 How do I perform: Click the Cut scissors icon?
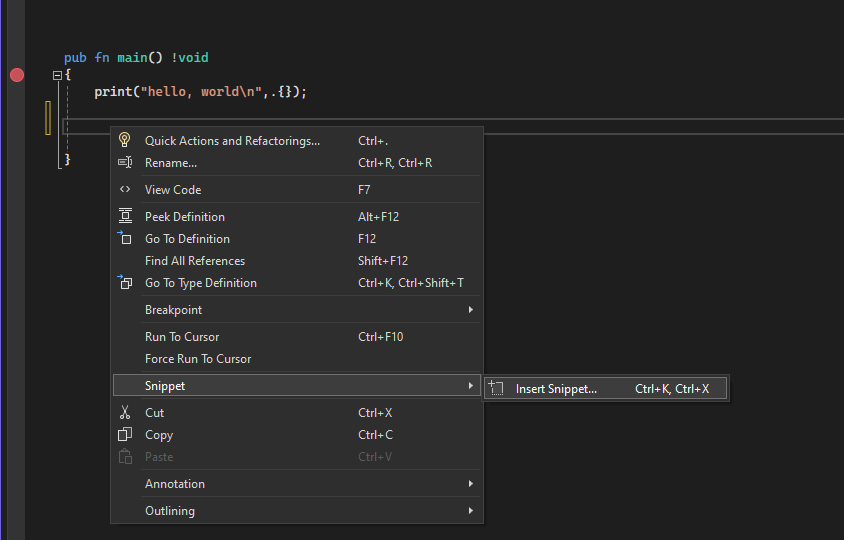[125, 412]
